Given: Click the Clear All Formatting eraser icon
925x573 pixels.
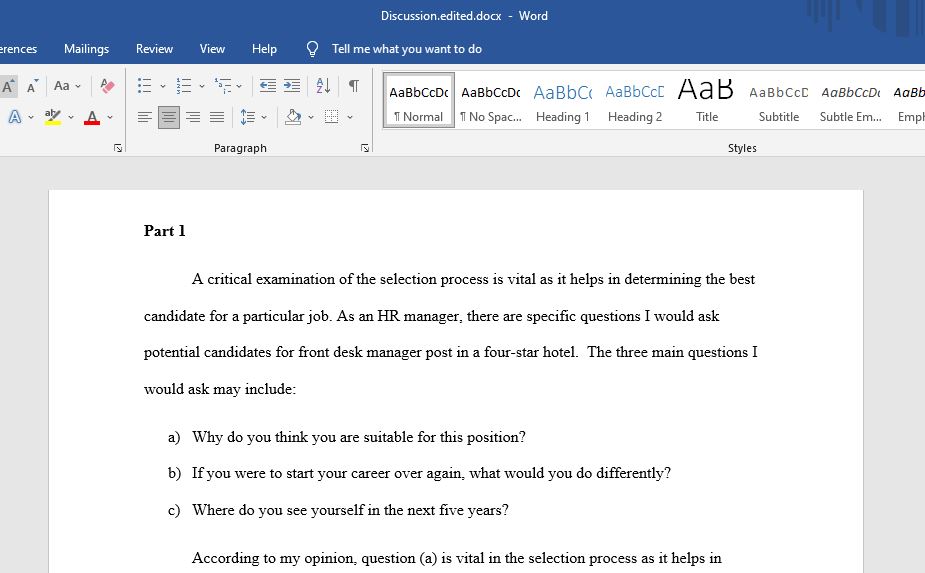Looking at the screenshot, I should 107,86.
